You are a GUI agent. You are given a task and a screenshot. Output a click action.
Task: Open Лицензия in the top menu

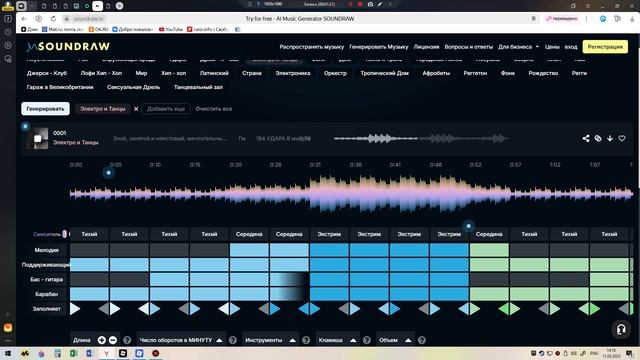click(x=426, y=47)
